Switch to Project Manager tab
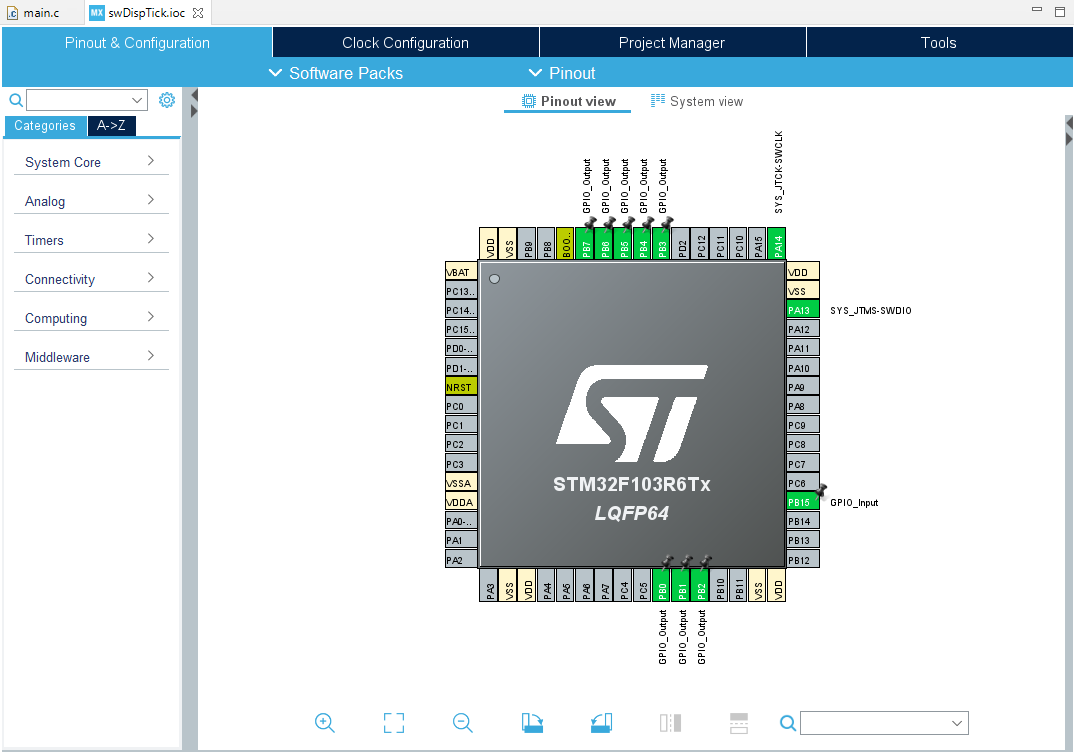 [x=672, y=42]
